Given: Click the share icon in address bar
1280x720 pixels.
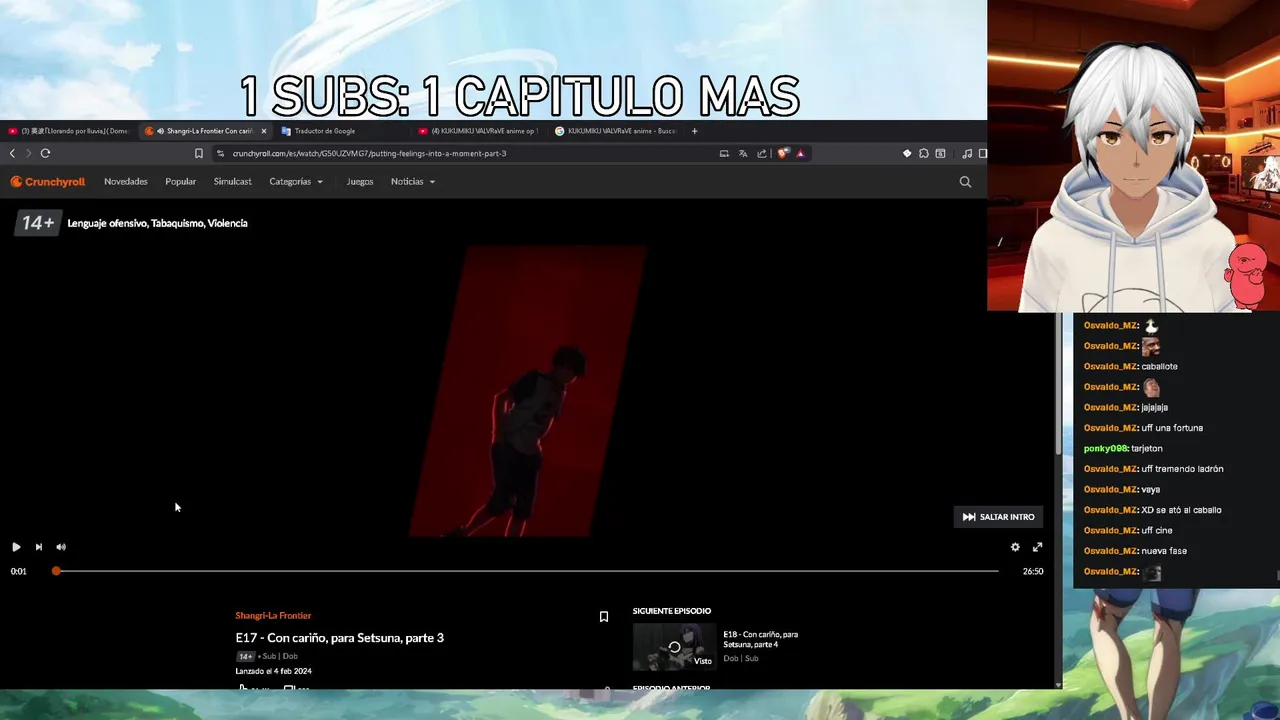Looking at the screenshot, I should tap(762, 153).
